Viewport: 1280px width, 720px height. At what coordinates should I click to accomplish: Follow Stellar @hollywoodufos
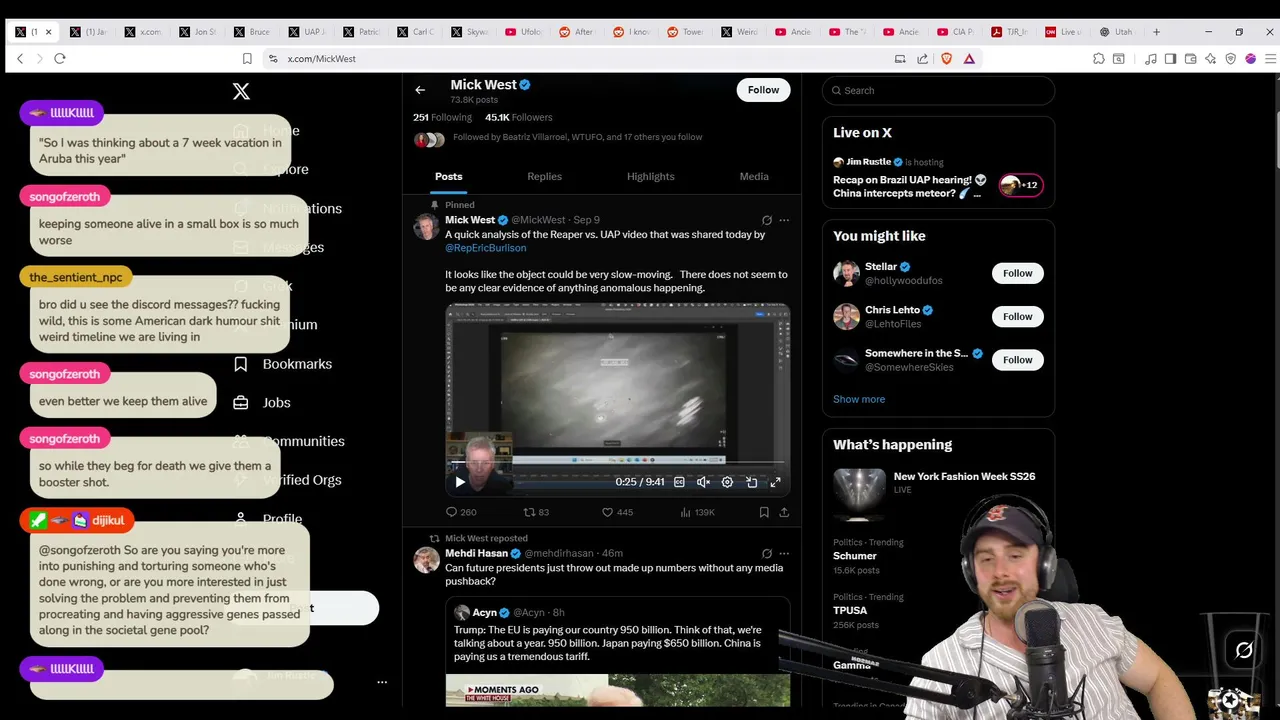point(1017,273)
